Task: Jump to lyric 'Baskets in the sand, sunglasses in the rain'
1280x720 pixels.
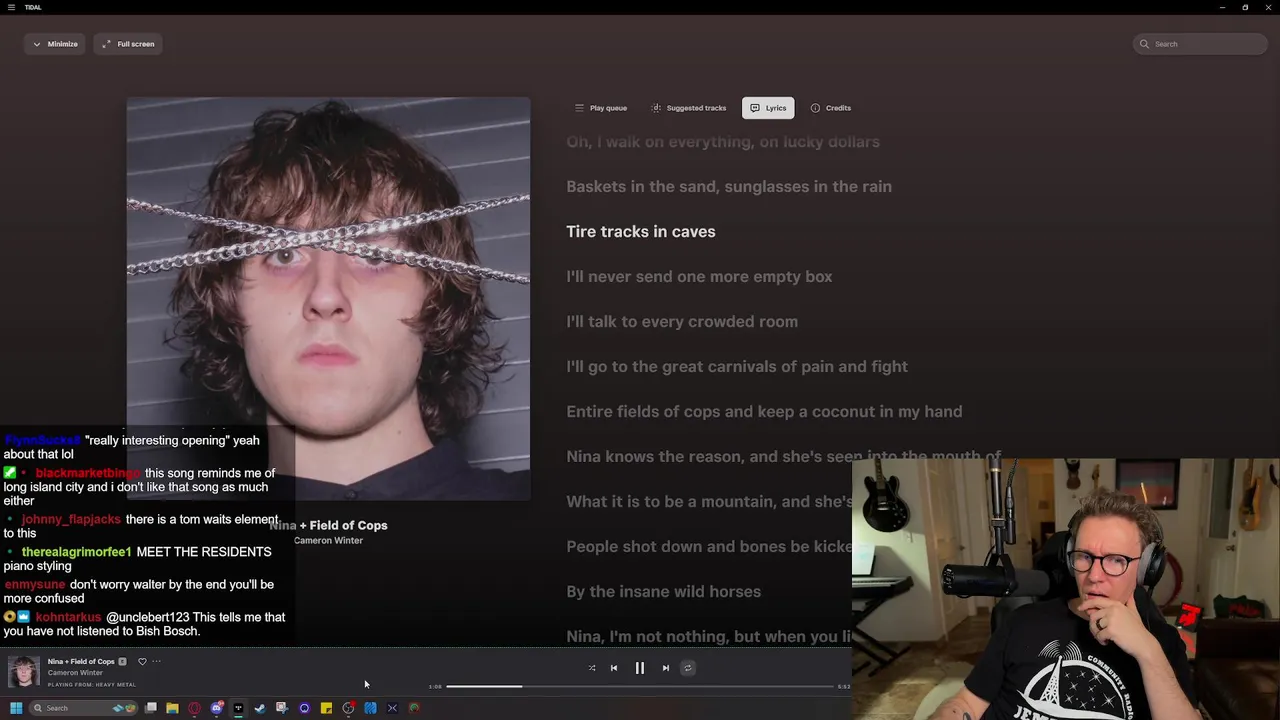Action: coord(729,186)
